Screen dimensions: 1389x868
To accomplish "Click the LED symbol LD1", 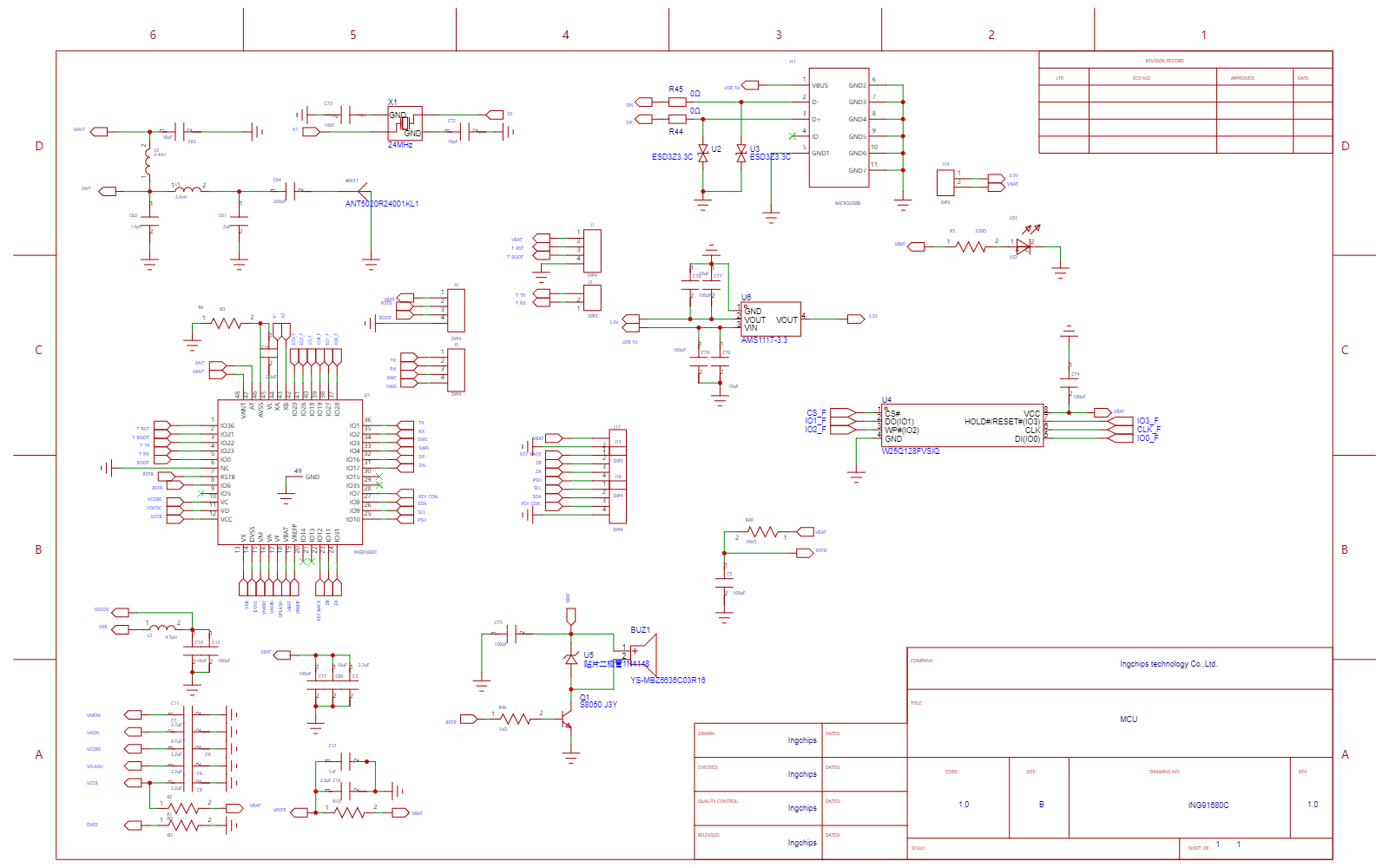I will pos(1024,247).
